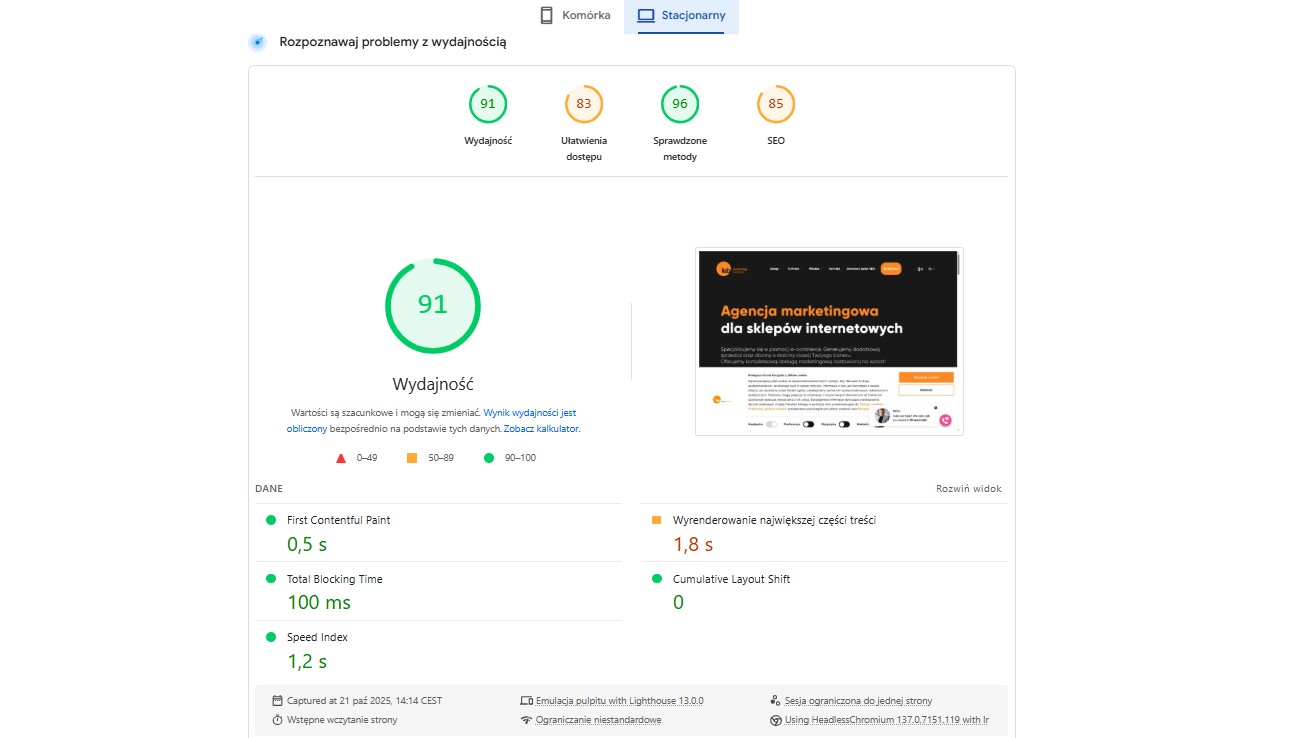Click the red triangle 0–49 legend marker
Viewport: 1316px width, 738px height.
[341, 458]
